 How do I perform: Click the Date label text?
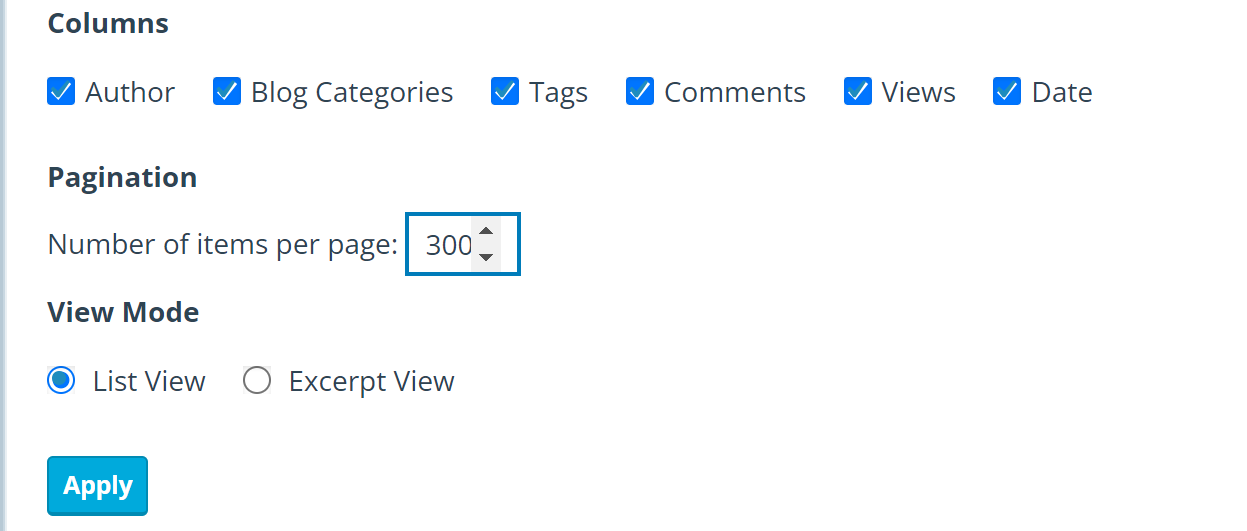click(1062, 93)
